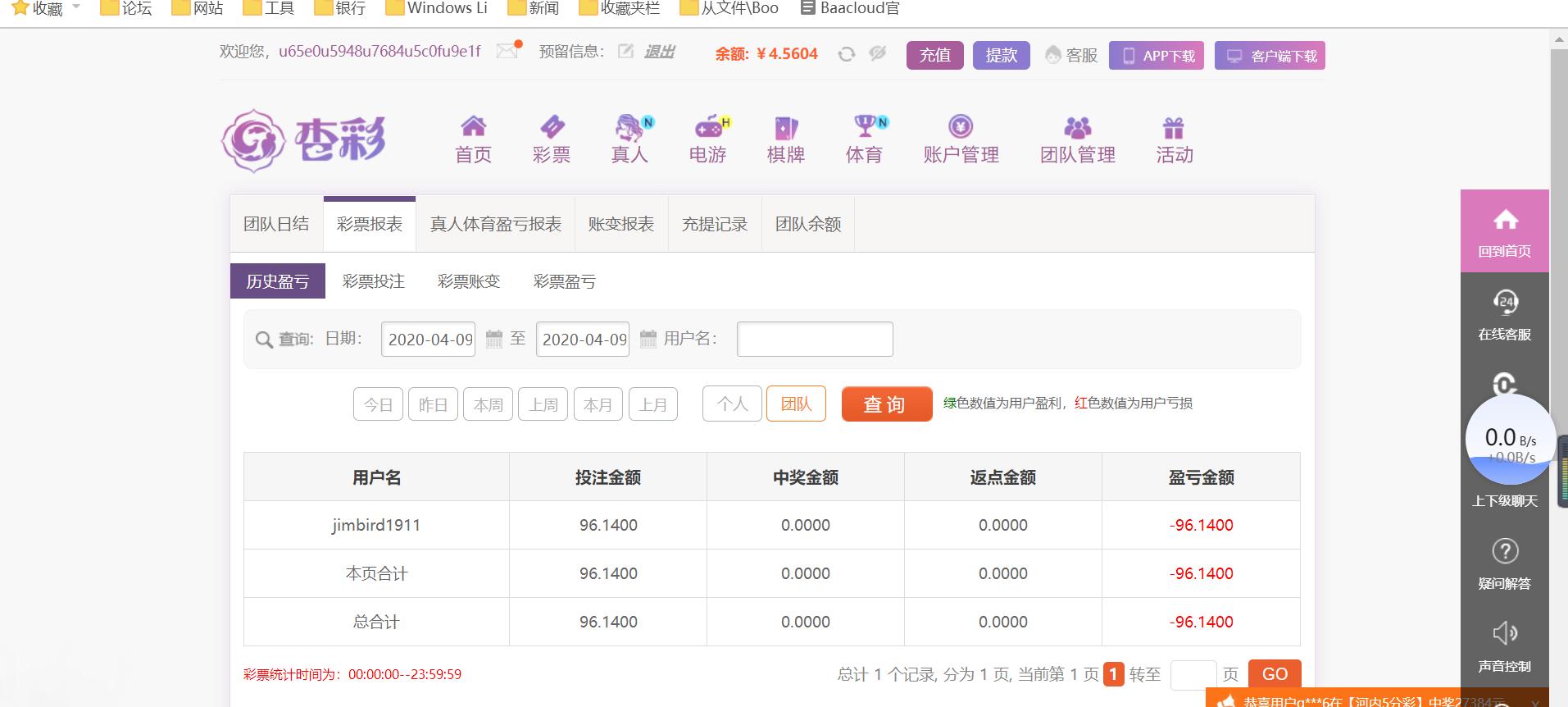
Task: Go to 真人 live casino
Action: (x=630, y=139)
